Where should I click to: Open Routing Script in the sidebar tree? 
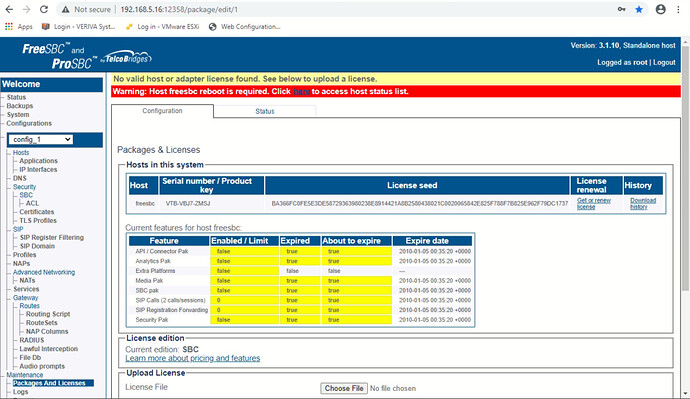(48, 314)
